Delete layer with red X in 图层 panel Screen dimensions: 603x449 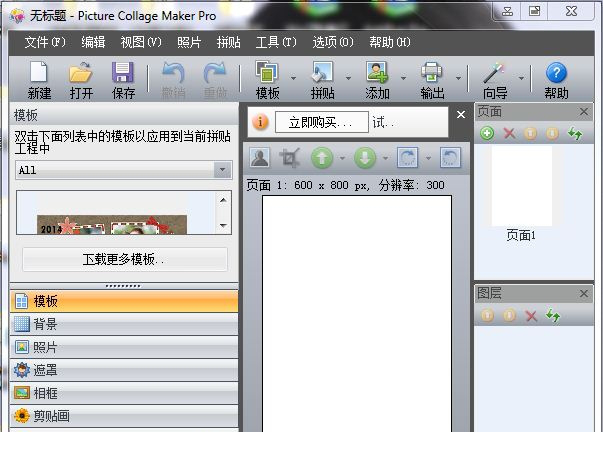[531, 316]
